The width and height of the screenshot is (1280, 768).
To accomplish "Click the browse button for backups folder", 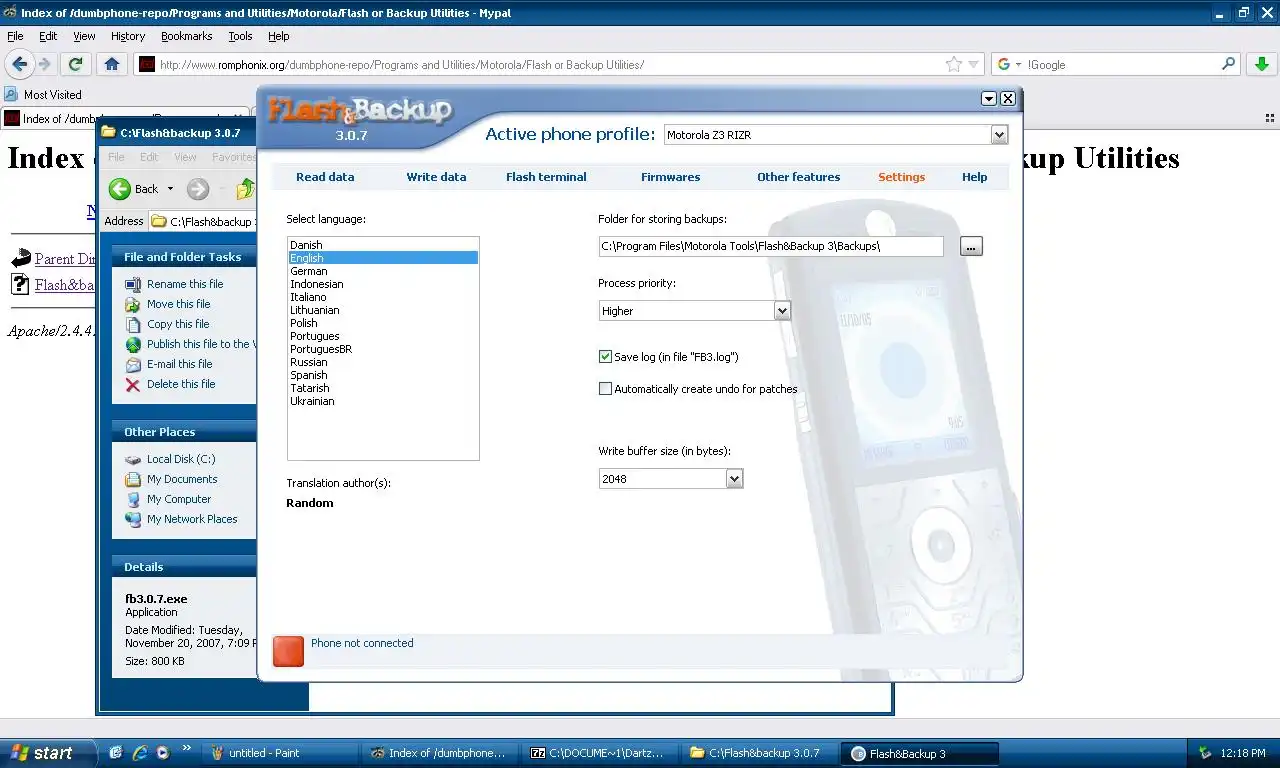I will [x=971, y=246].
